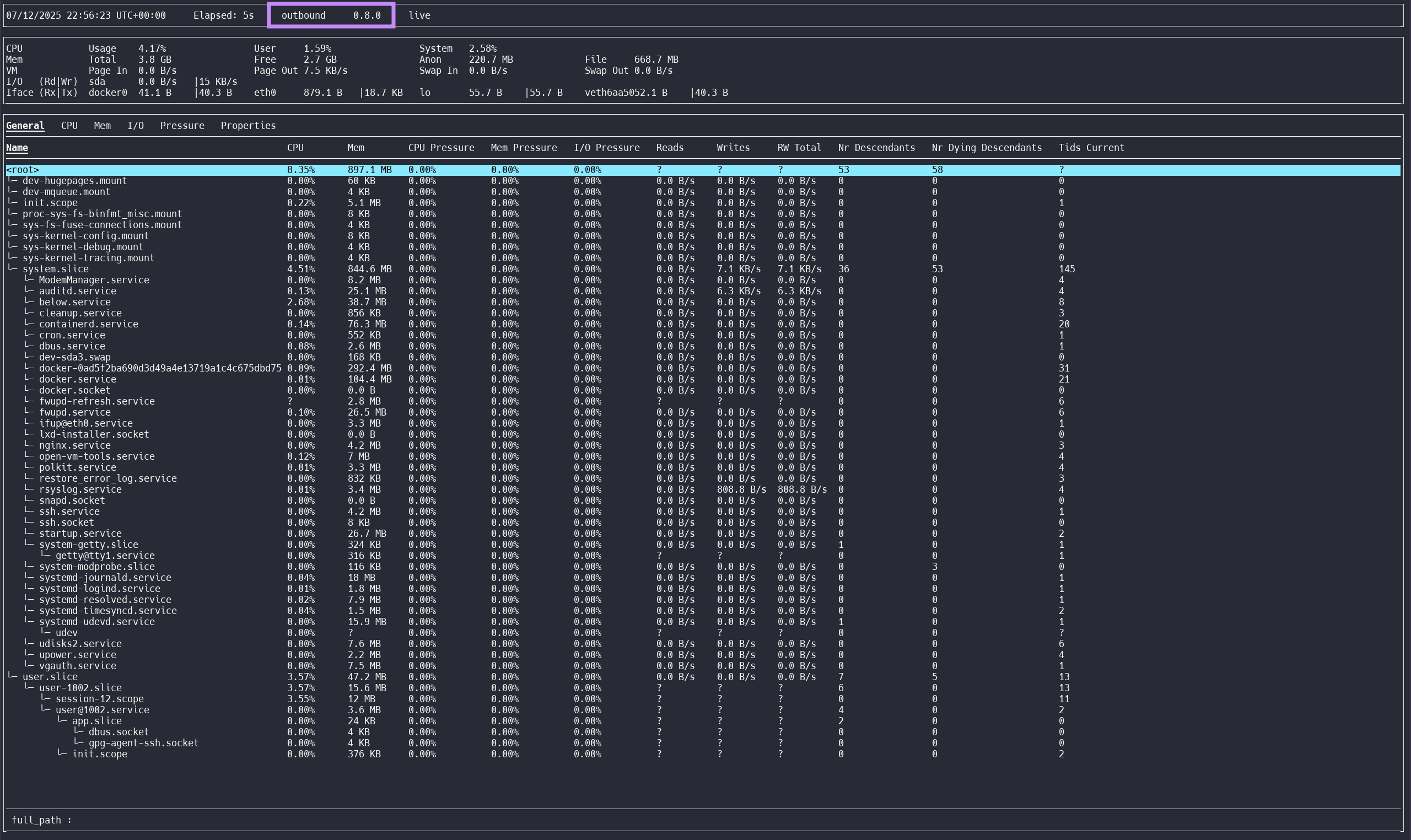1411x840 pixels.
Task: Select the gpg-agent-ssh.socket row
Action: tap(143, 743)
